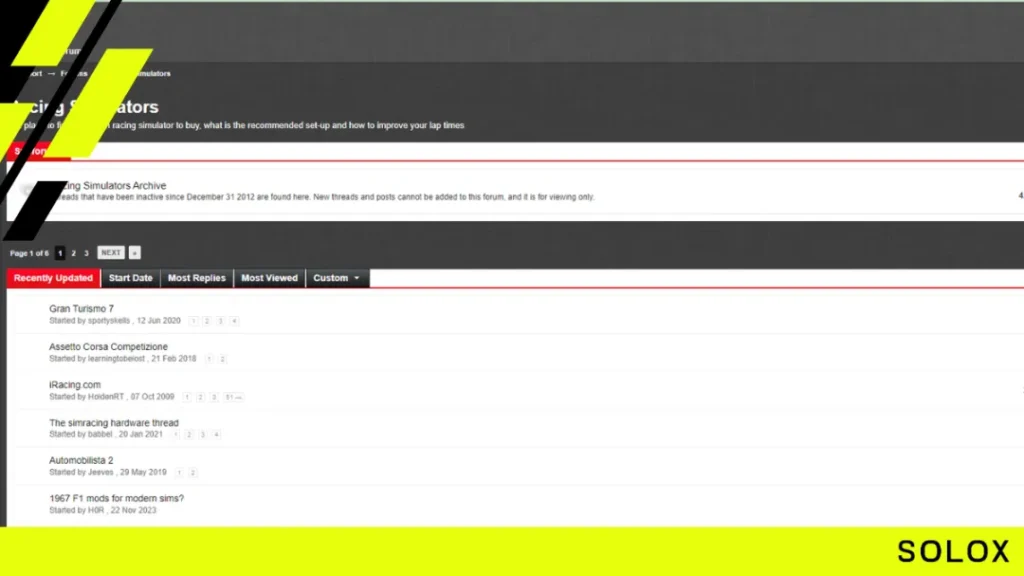Select the Recently Updated sorting tab
1024x576 pixels.
click(x=54, y=278)
